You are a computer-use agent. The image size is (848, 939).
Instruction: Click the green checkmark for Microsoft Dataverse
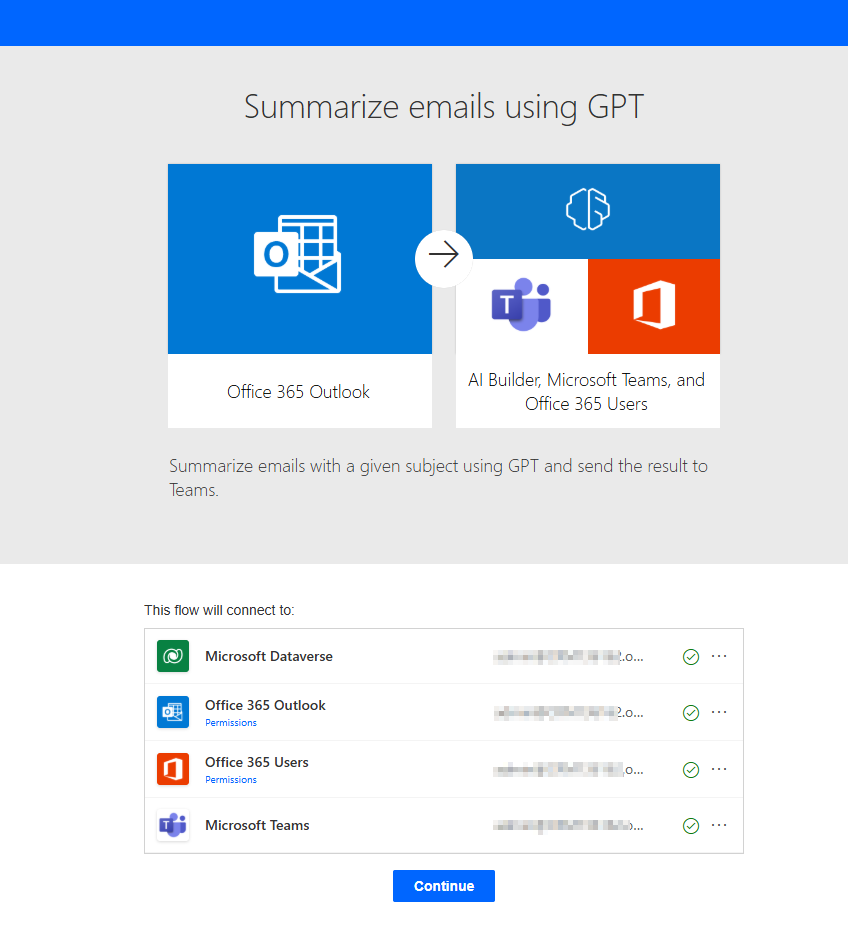(691, 657)
